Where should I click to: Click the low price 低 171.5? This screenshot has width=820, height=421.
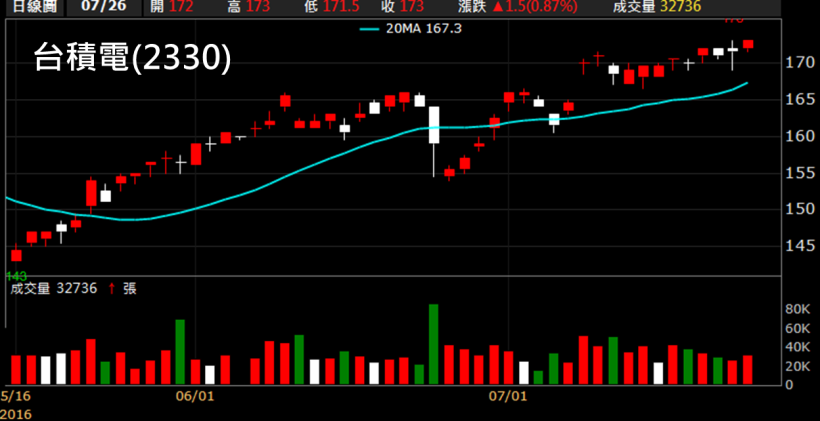tap(331, 6)
